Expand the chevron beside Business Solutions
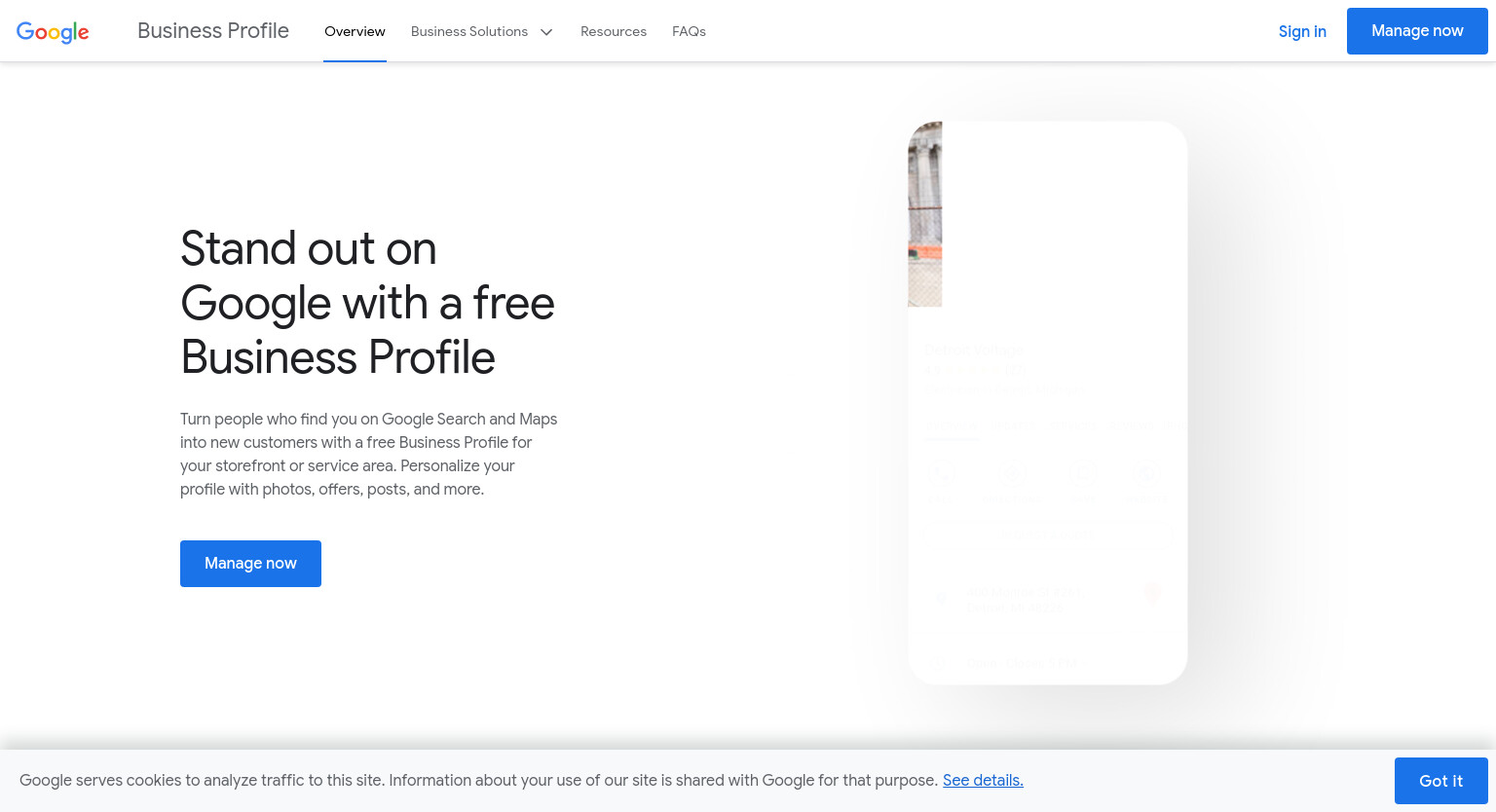The image size is (1496, 812). click(x=546, y=32)
